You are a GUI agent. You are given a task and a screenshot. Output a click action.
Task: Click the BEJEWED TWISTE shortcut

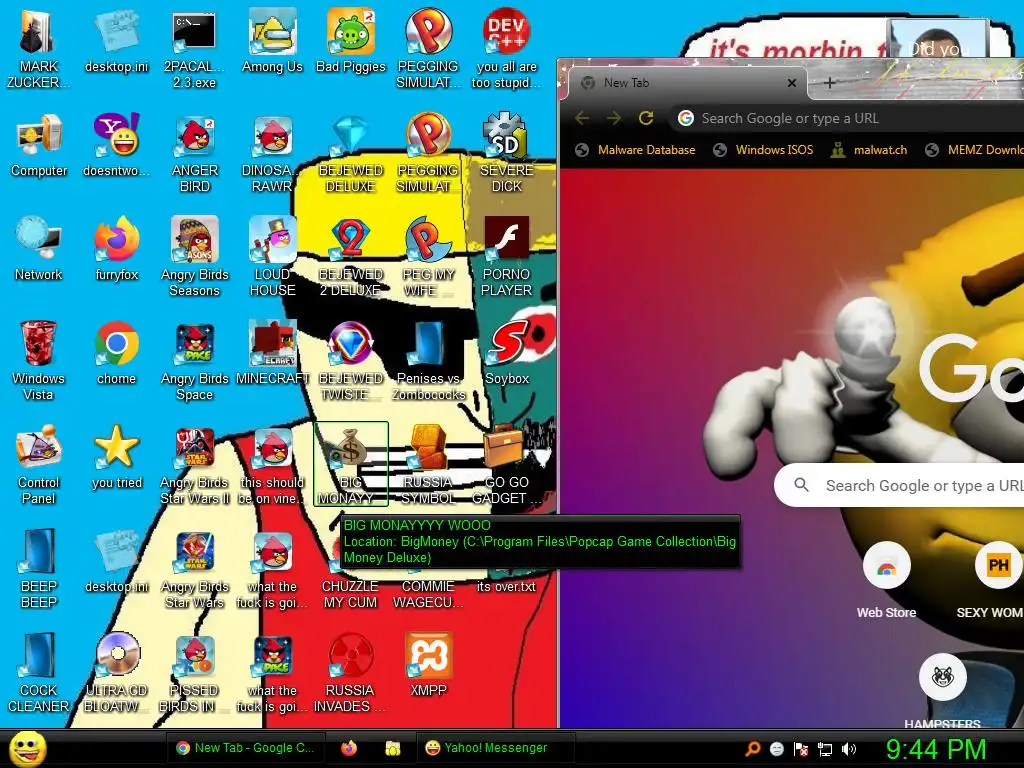tap(351, 360)
